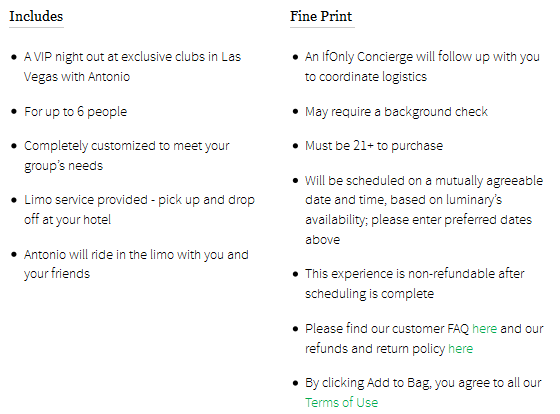Click the Completely customized list item

click(x=127, y=156)
